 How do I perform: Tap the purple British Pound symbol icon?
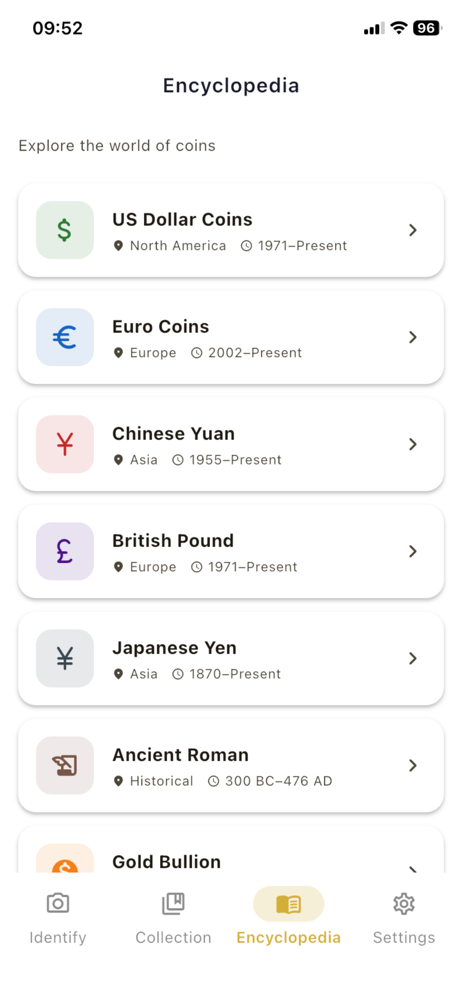pos(64,552)
